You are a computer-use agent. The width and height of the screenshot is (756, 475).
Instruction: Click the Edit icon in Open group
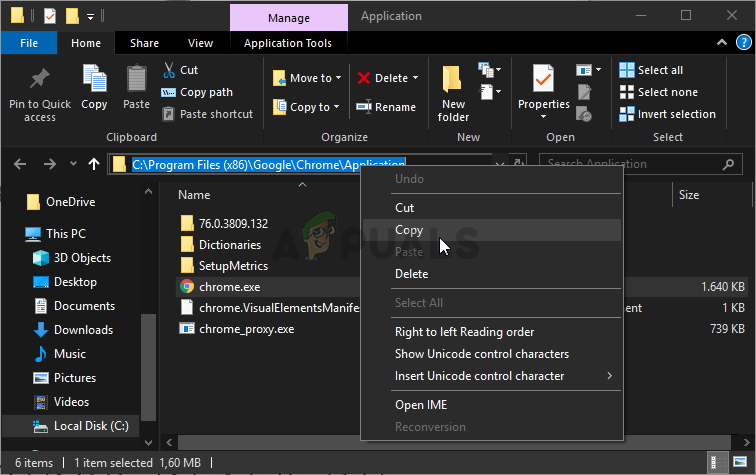(x=584, y=92)
